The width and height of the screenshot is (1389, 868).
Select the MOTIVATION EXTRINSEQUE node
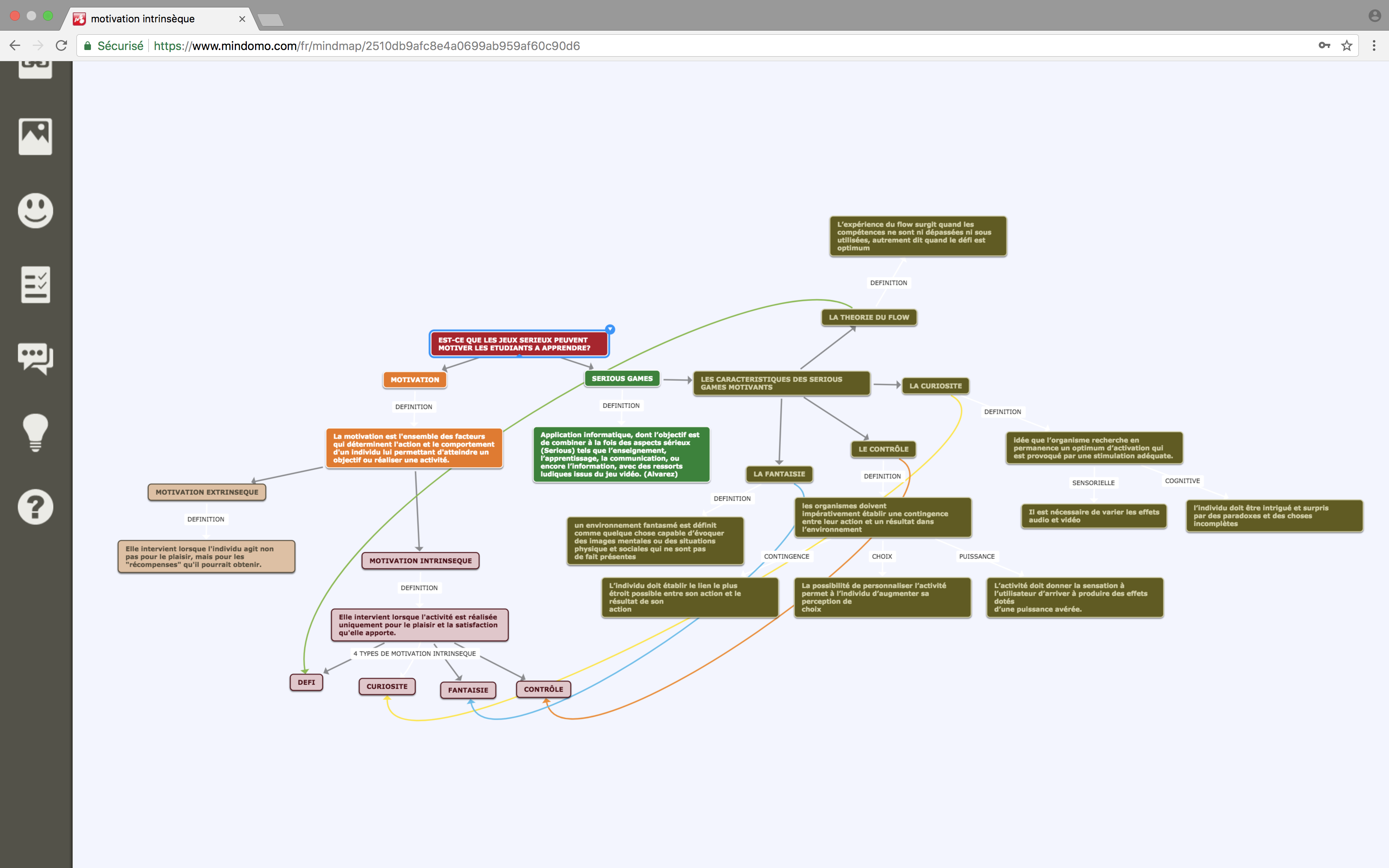click(x=207, y=493)
